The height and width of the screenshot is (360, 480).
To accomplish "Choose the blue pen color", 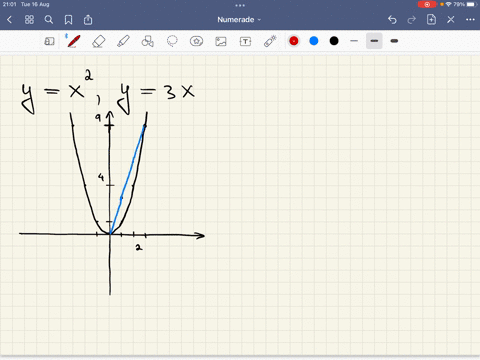I will tap(314, 41).
